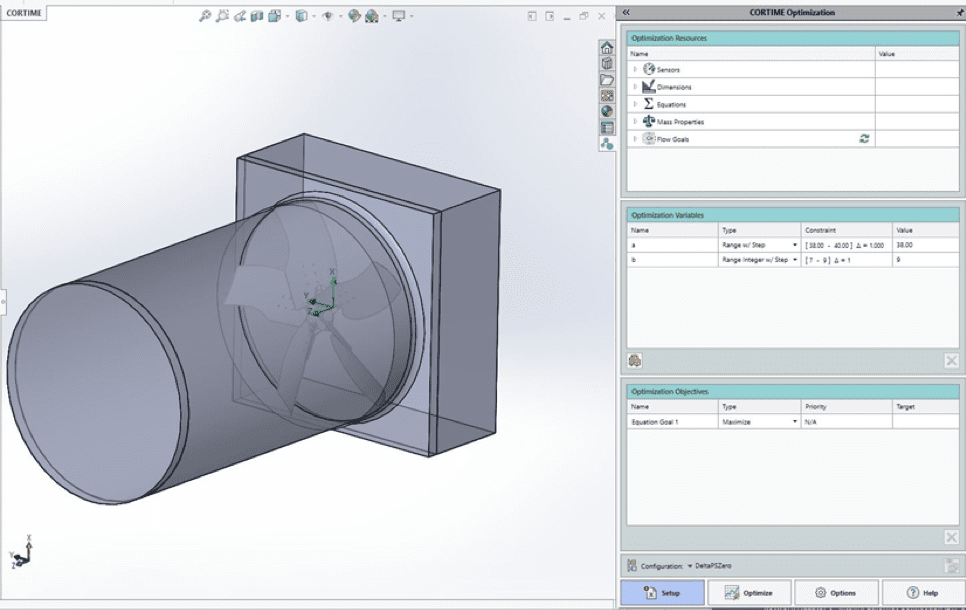Click the constraint cell for variable a
The image size is (966, 610).
pyautogui.click(x=846, y=245)
